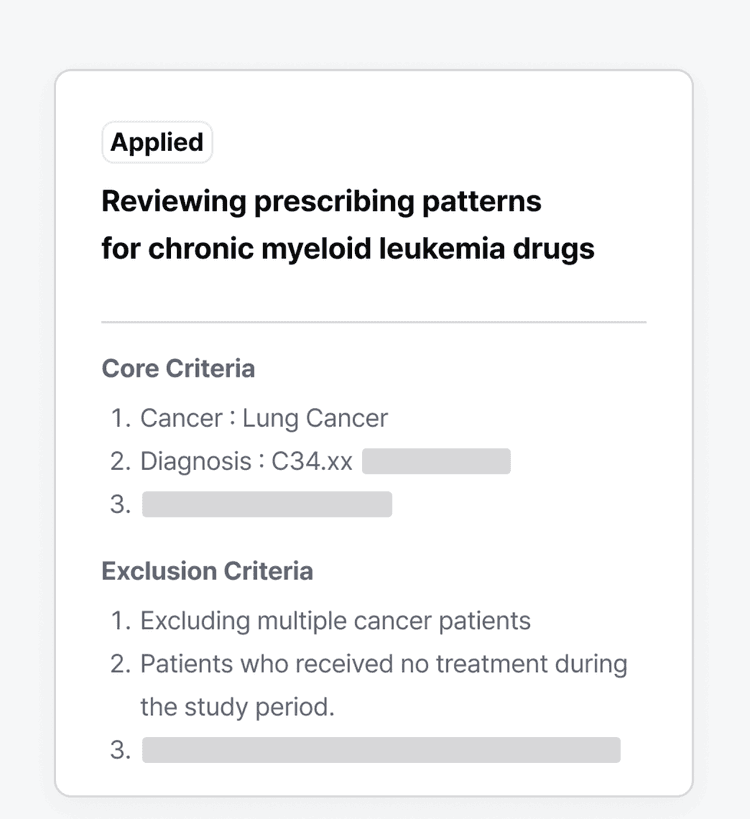Select Excluding multiple cancer patients item
The width and height of the screenshot is (750, 819).
(x=335, y=621)
